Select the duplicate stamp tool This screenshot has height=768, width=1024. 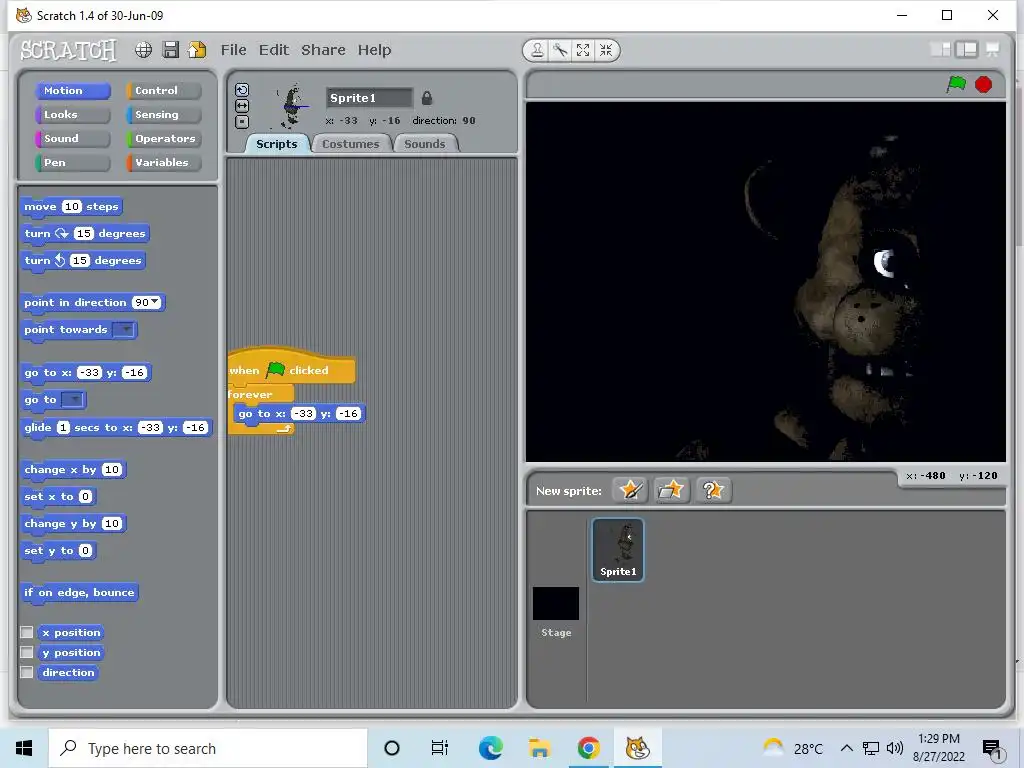point(537,50)
